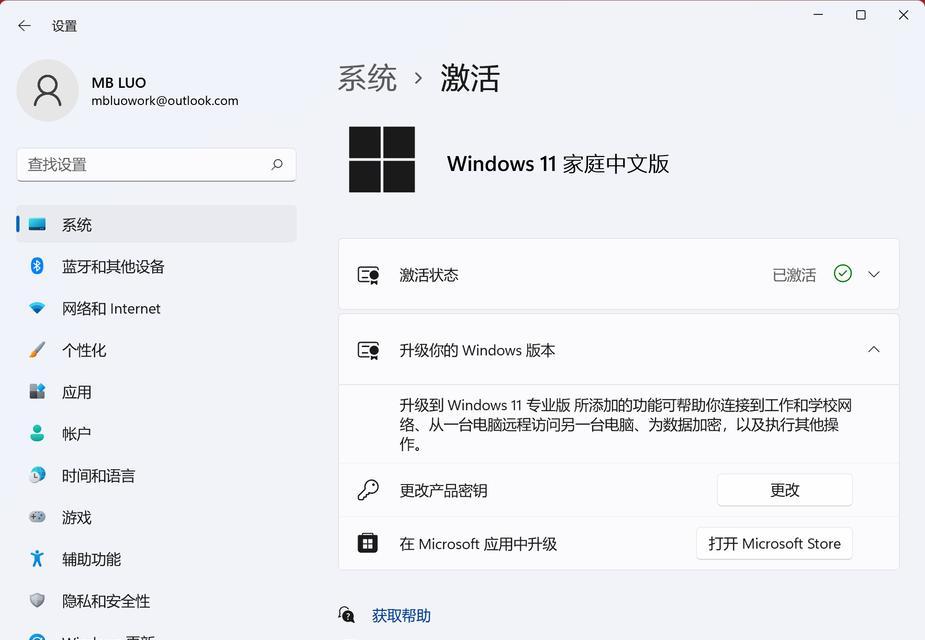The height and width of the screenshot is (640, 925).
Task: Click the 应用 apps icon
Action: tap(37, 391)
